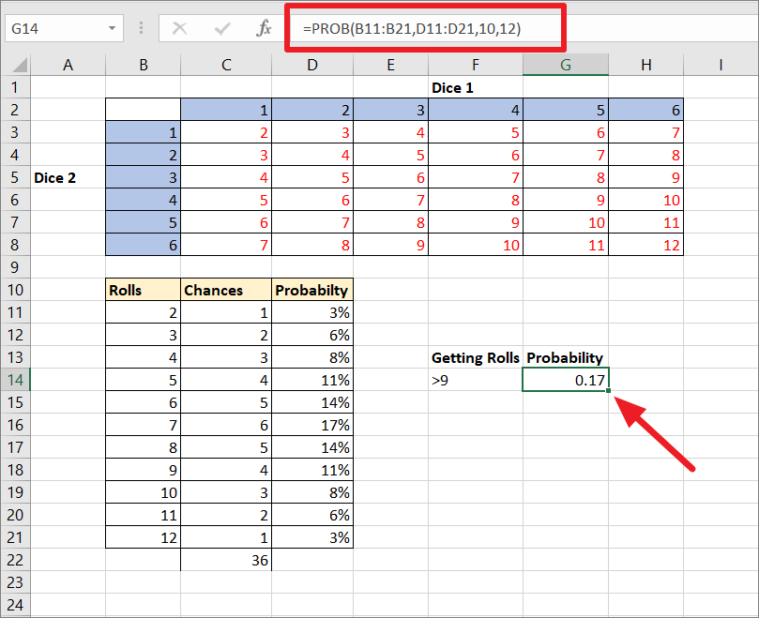Click the Rolls value 11 in B20
The height and width of the screenshot is (618, 759).
(x=143, y=515)
